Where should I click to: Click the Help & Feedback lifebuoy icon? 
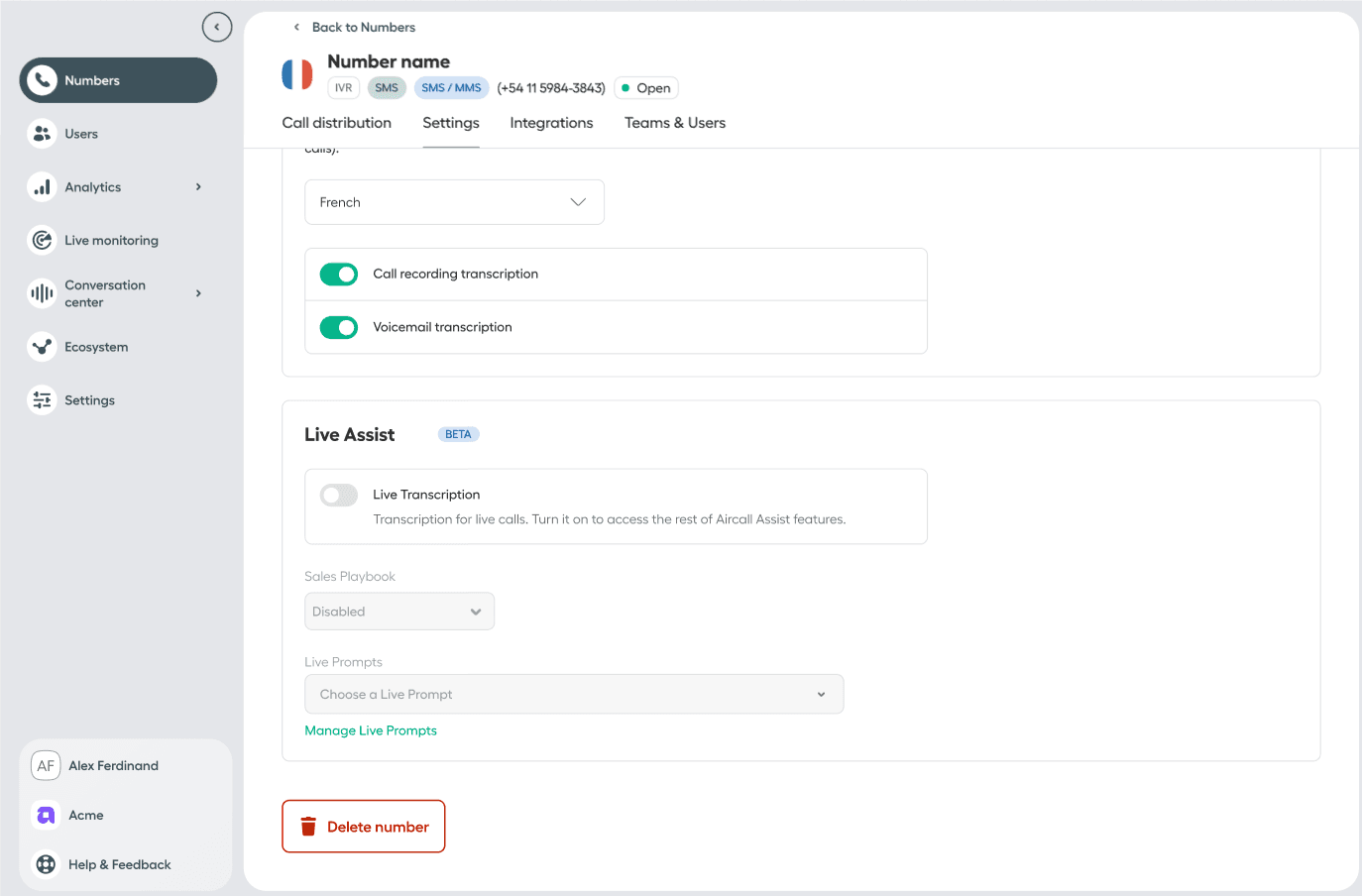tap(46, 864)
